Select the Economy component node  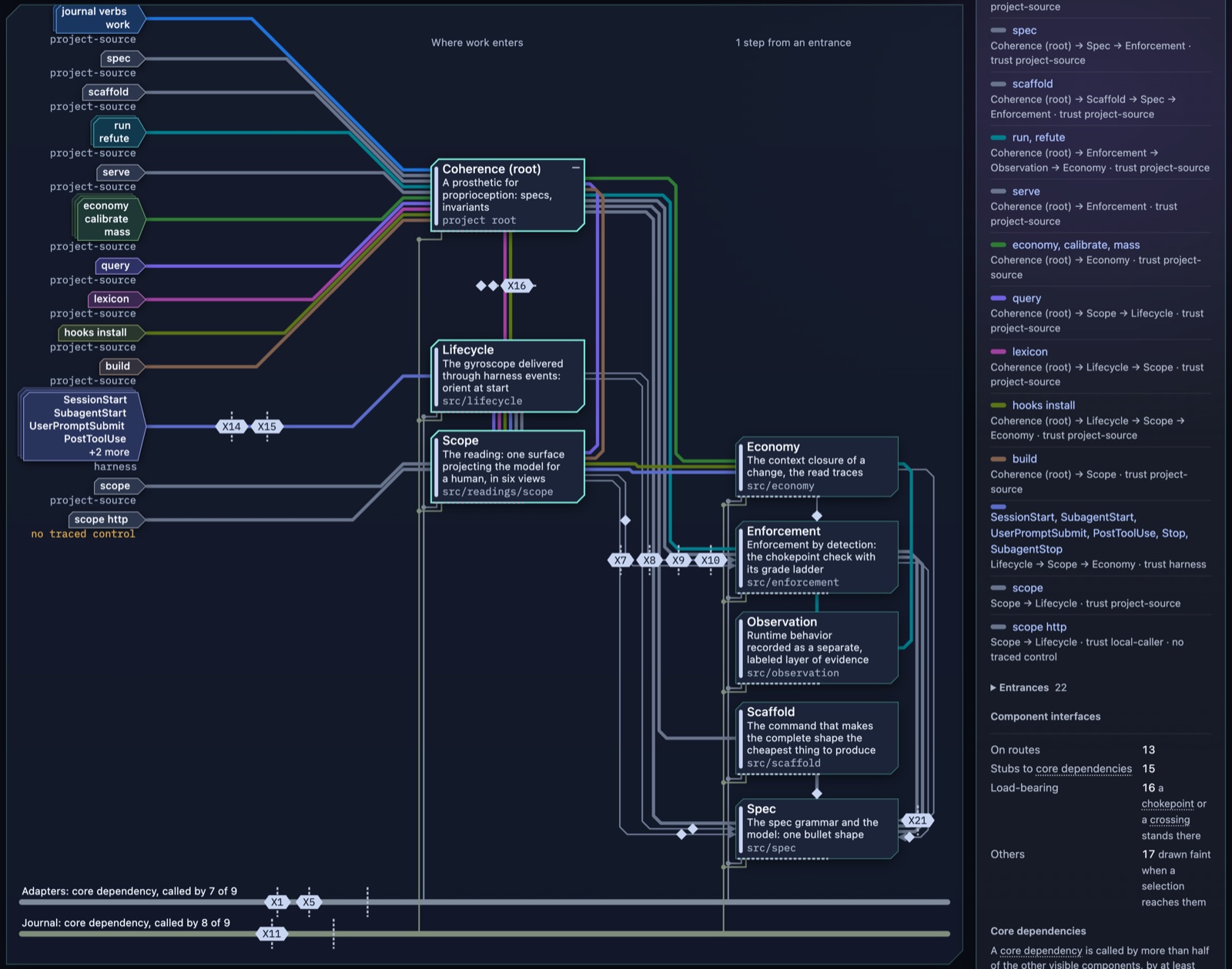[818, 466]
